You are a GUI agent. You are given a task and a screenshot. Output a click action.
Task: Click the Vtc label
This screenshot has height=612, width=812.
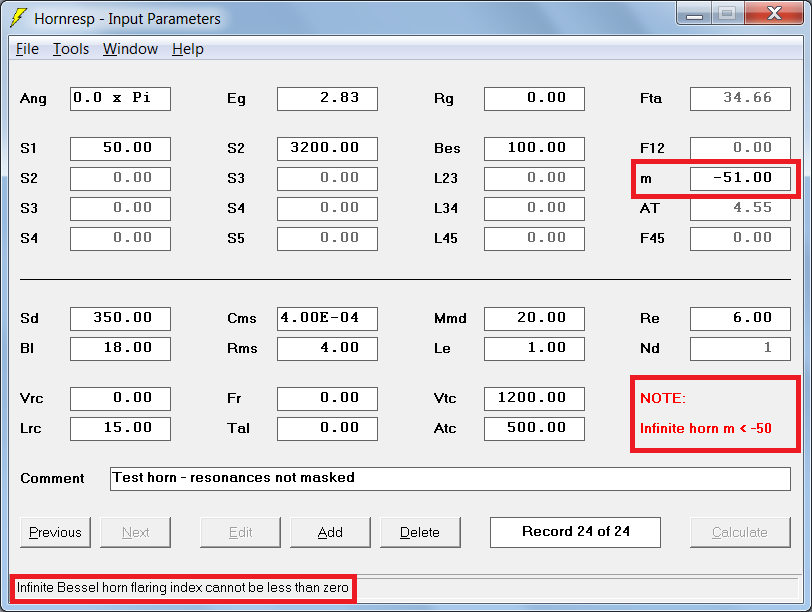pos(445,399)
